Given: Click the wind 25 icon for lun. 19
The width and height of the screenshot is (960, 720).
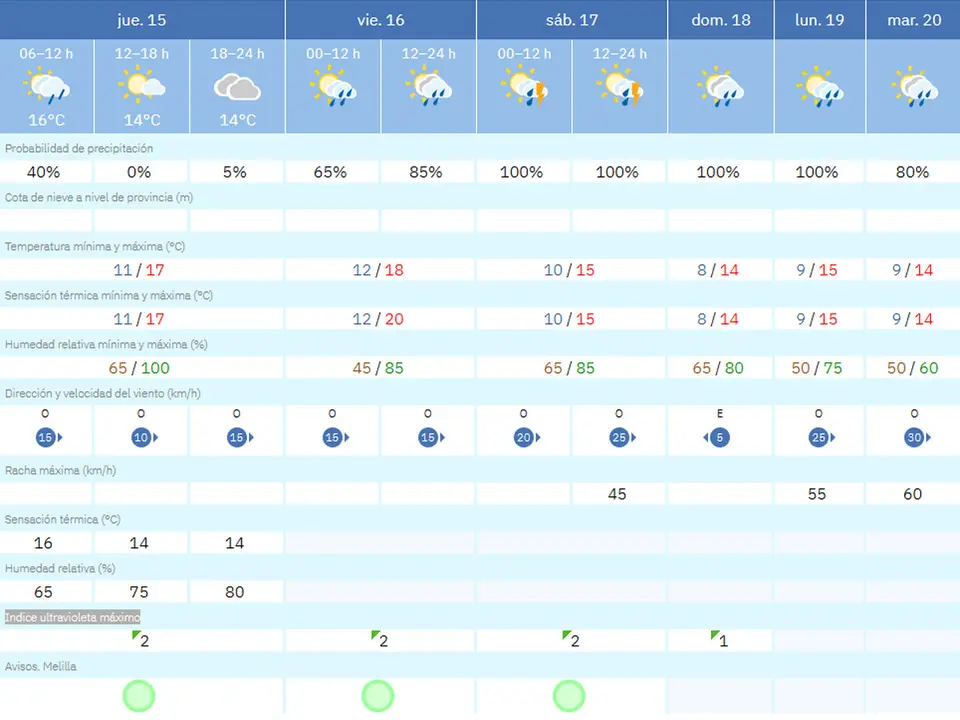Looking at the screenshot, I should tap(822, 437).
